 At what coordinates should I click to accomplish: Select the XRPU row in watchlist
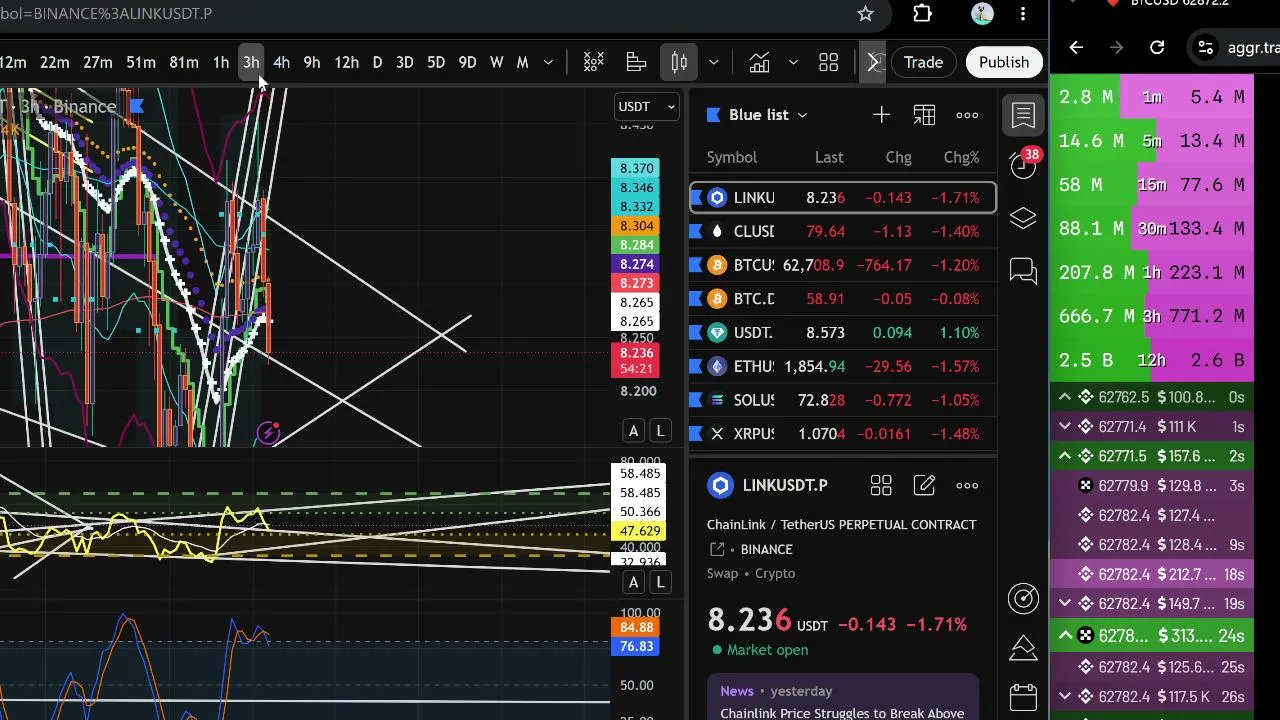843,434
